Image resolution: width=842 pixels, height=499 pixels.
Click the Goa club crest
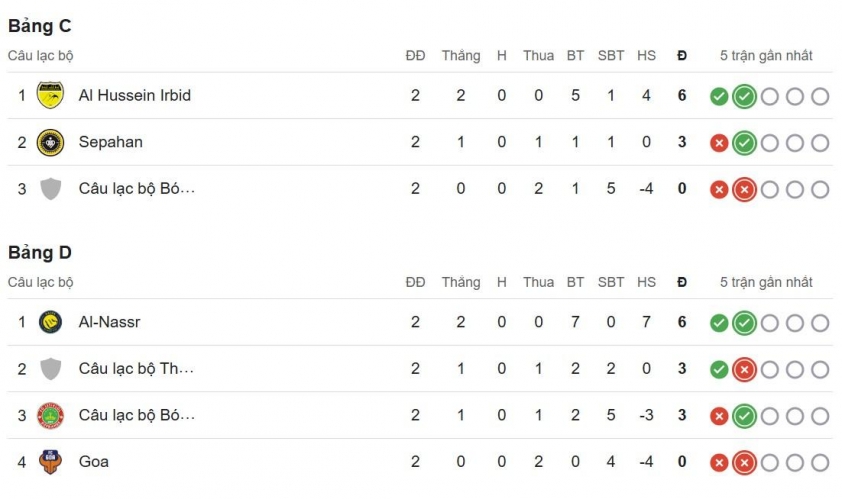[x=50, y=462]
